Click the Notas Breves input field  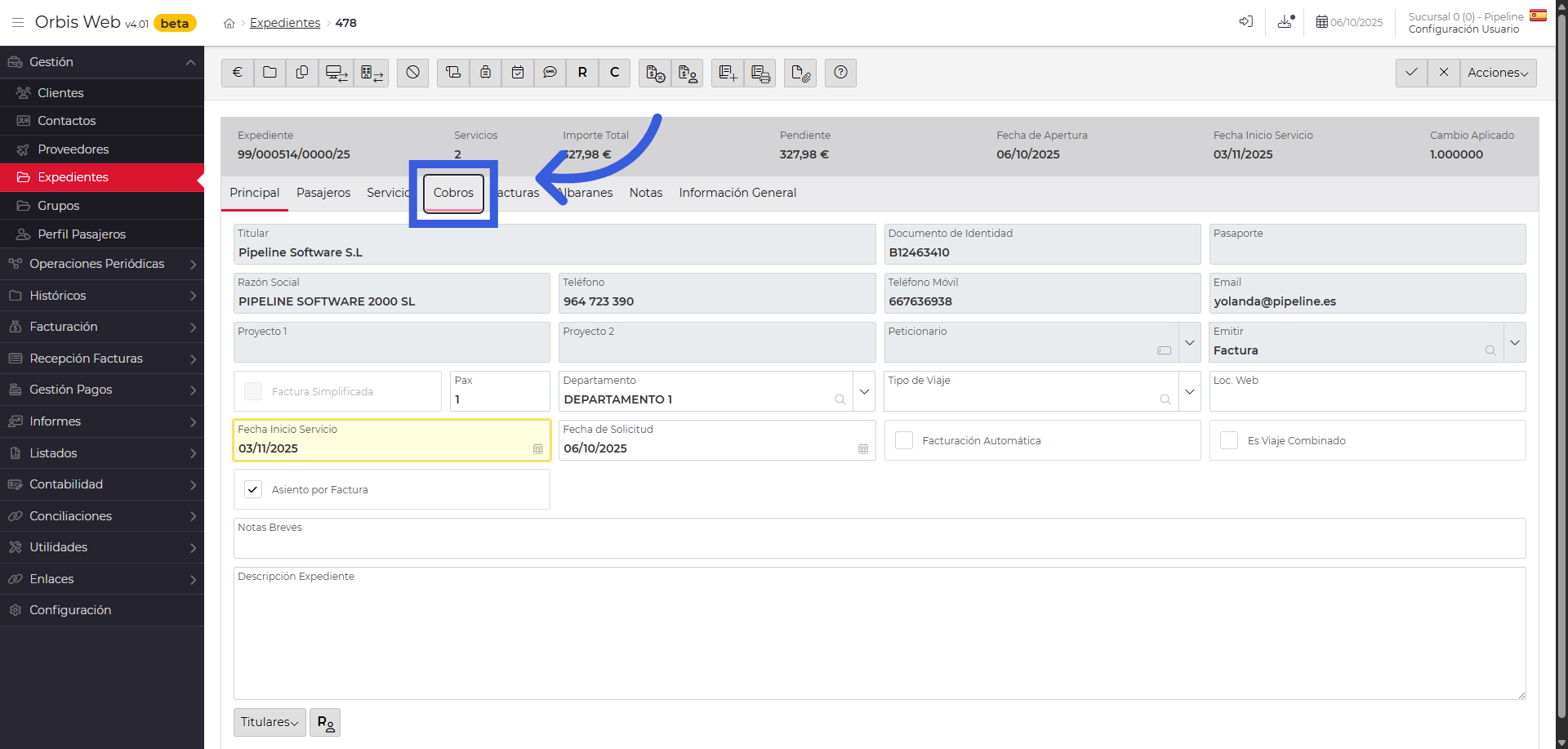pos(879,543)
